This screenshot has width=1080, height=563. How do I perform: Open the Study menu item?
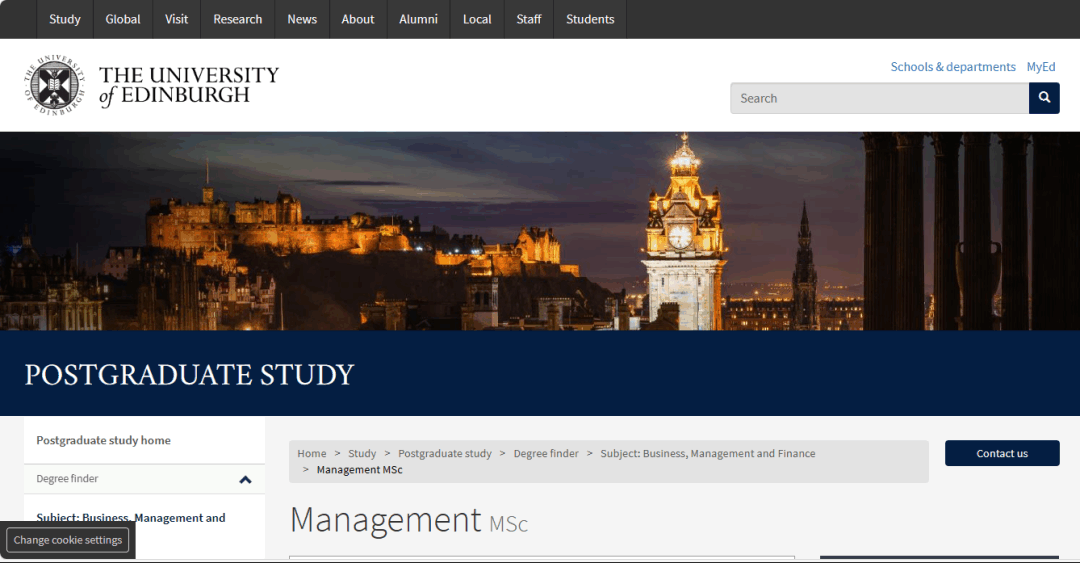[65, 19]
